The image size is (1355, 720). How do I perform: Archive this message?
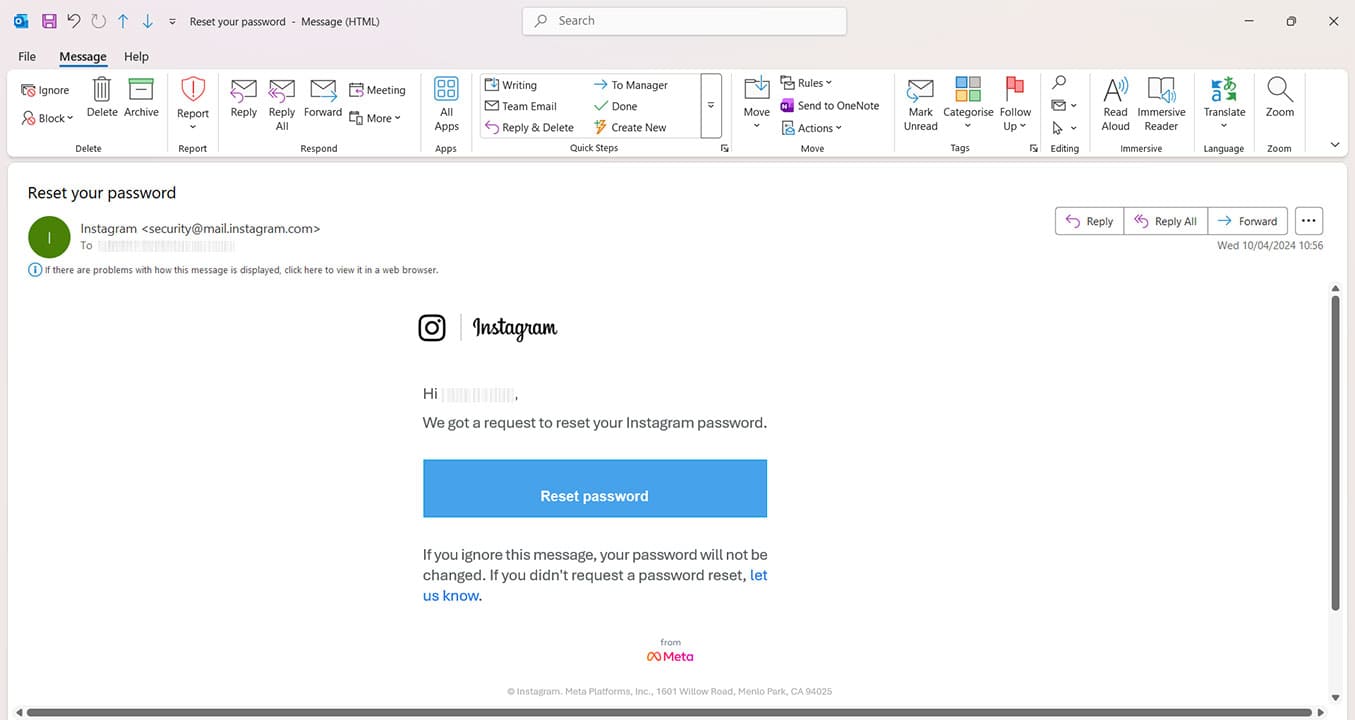141,98
